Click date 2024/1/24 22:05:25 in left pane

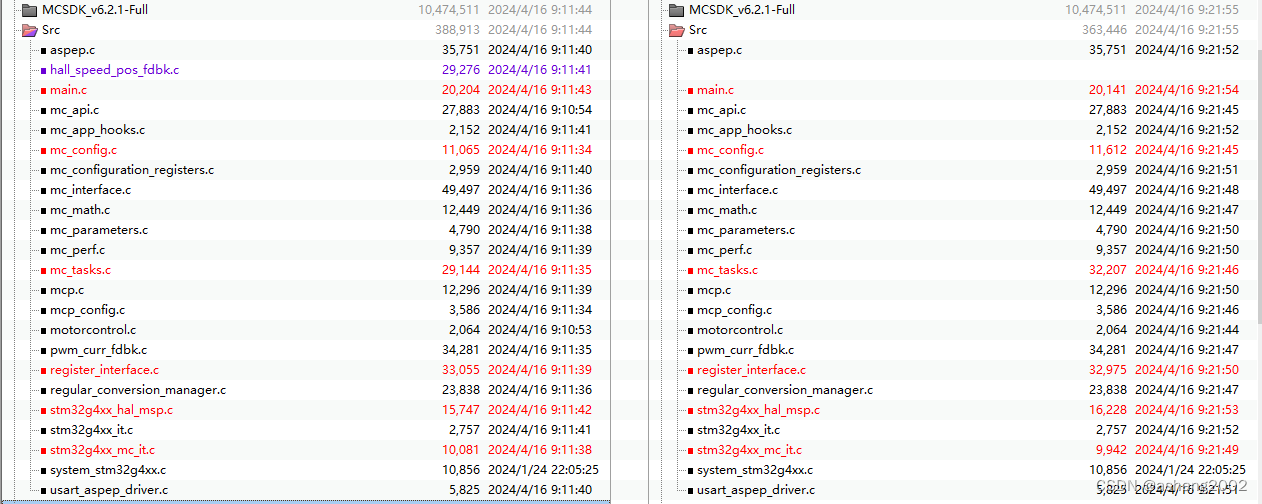click(x=544, y=470)
